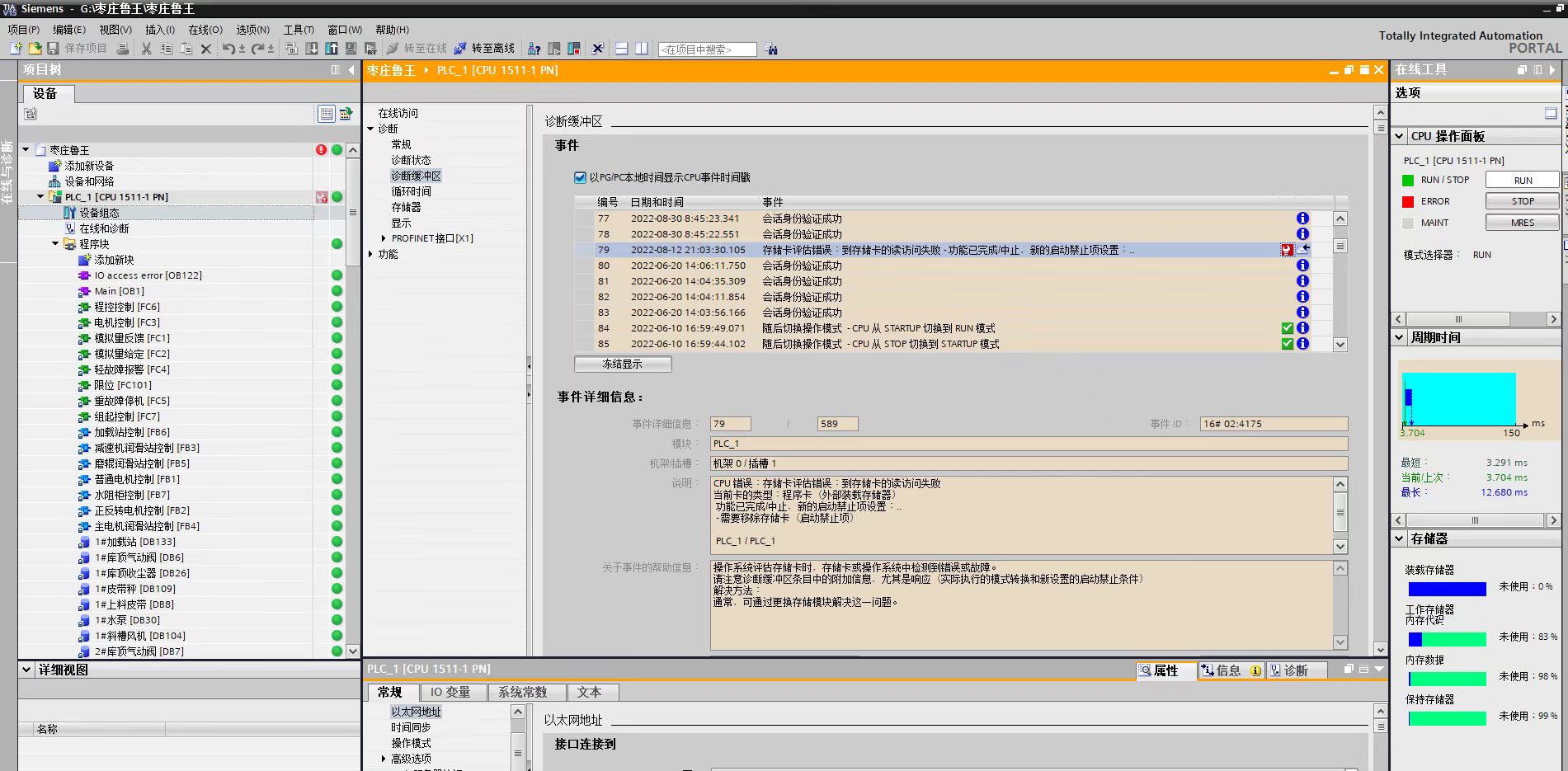Click the project search input field
1568x771 pixels.
(707, 49)
